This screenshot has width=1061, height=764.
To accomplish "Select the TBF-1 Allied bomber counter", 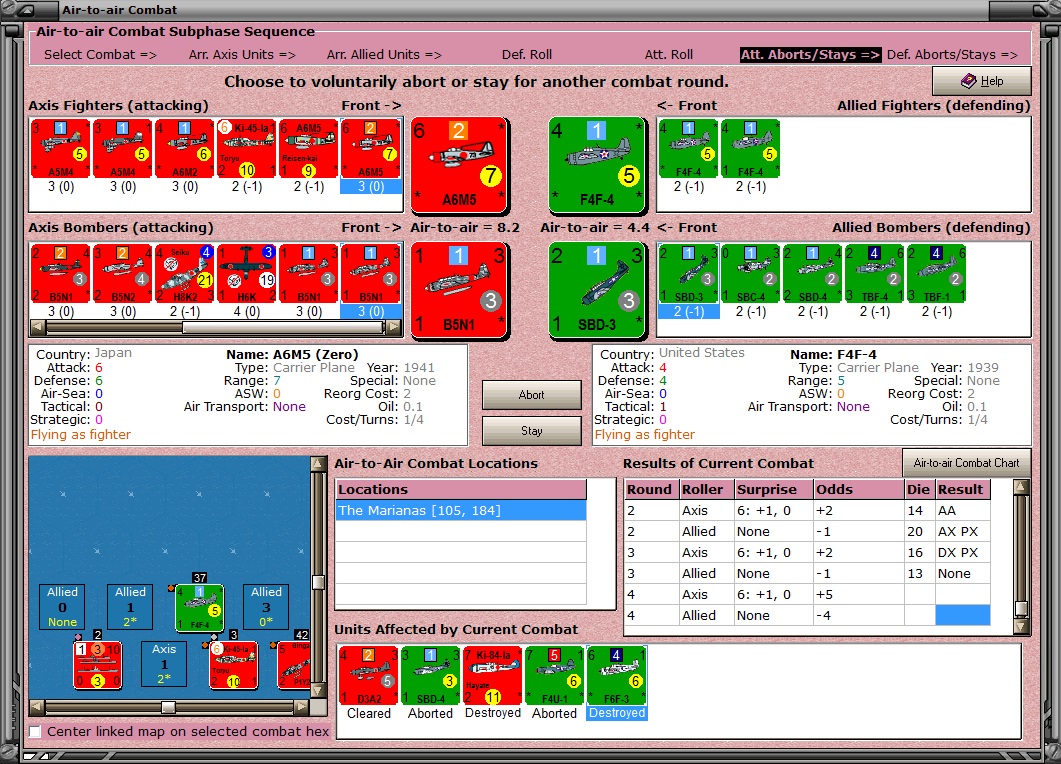I will pos(936,273).
